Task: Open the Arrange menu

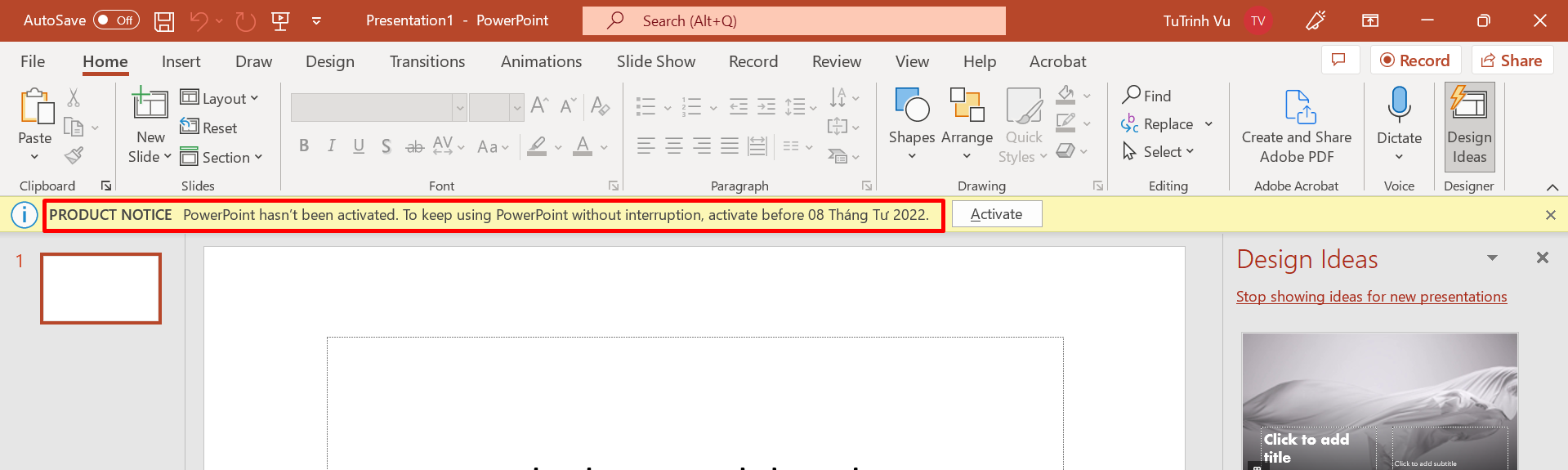Action: (x=967, y=123)
